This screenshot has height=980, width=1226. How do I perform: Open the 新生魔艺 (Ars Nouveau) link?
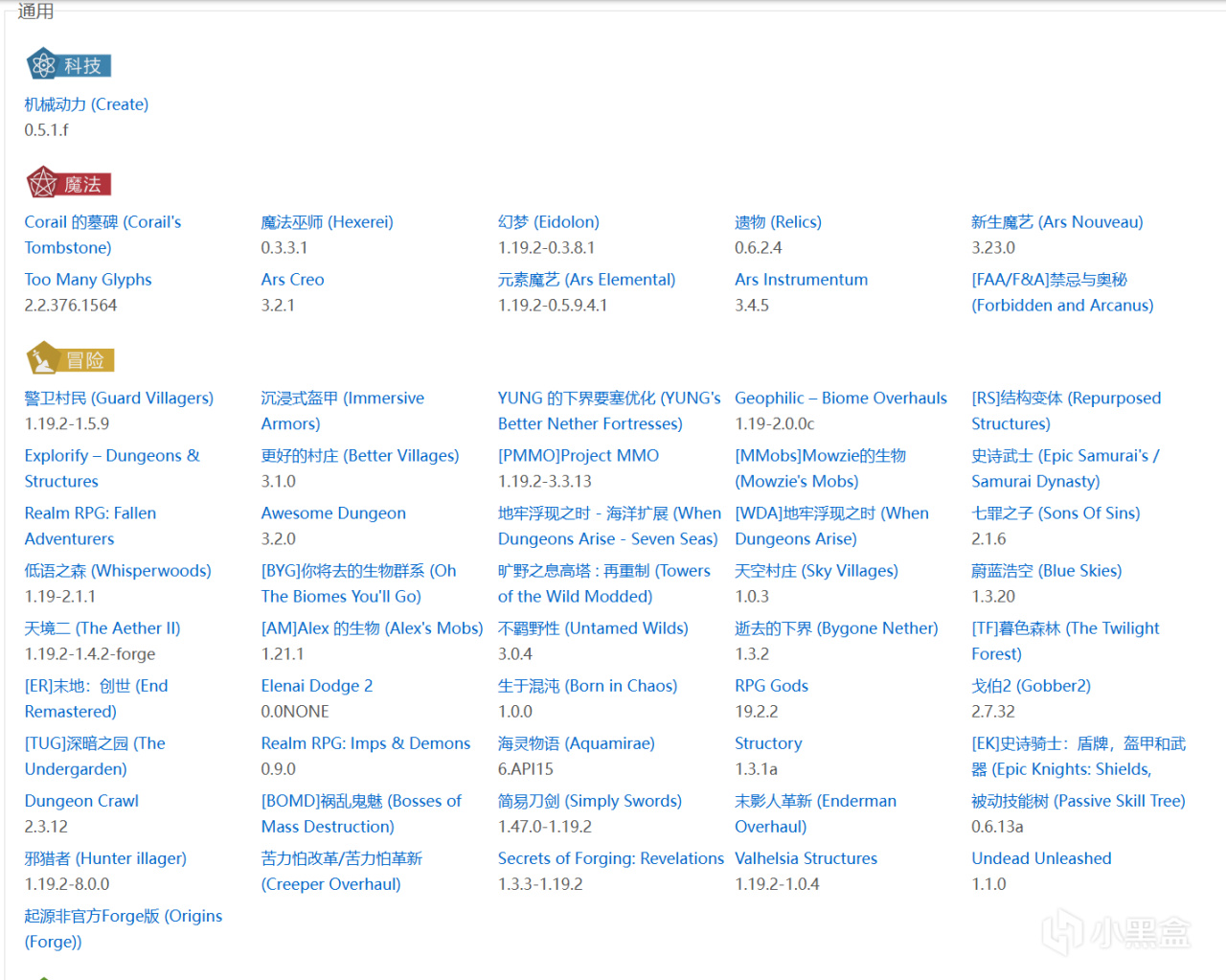[1057, 222]
